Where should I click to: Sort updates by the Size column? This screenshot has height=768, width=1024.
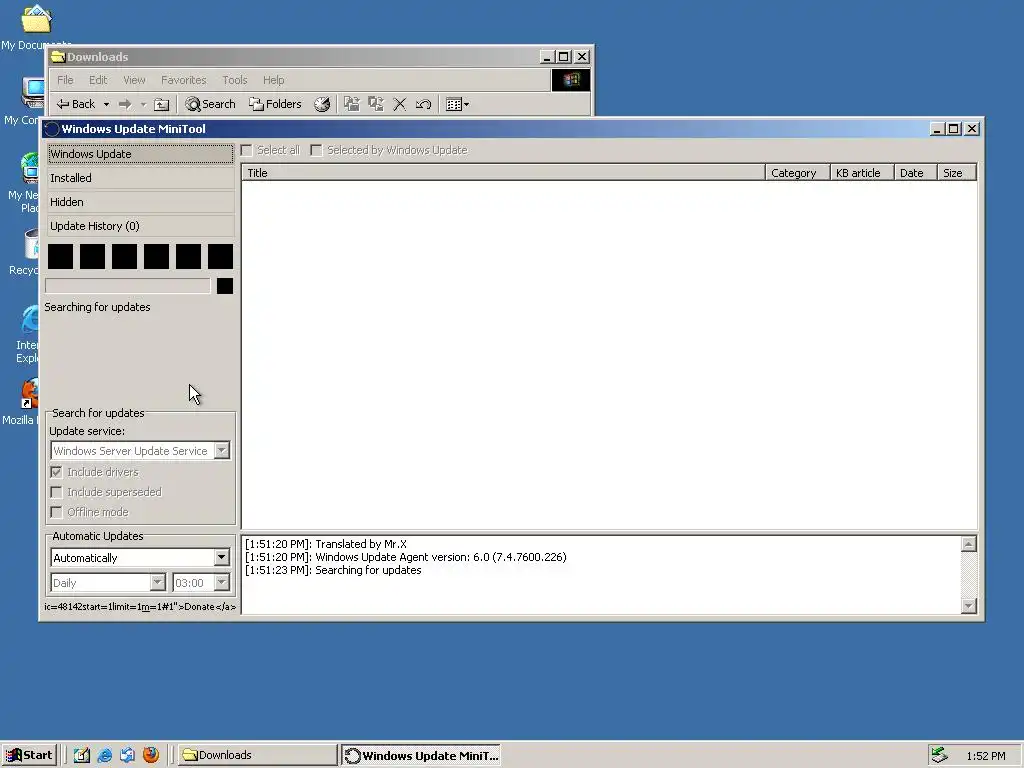(x=957, y=173)
